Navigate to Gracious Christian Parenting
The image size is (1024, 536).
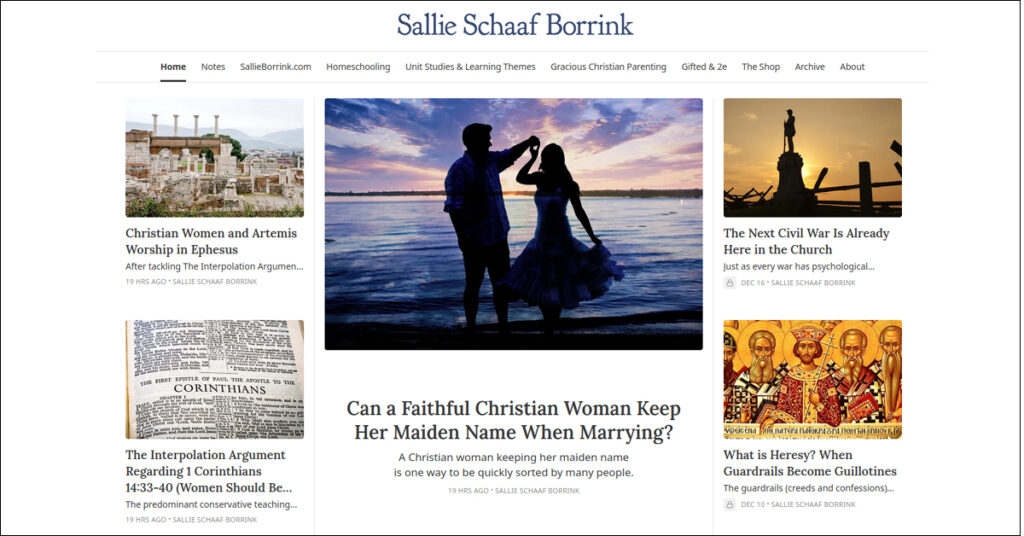tap(608, 67)
